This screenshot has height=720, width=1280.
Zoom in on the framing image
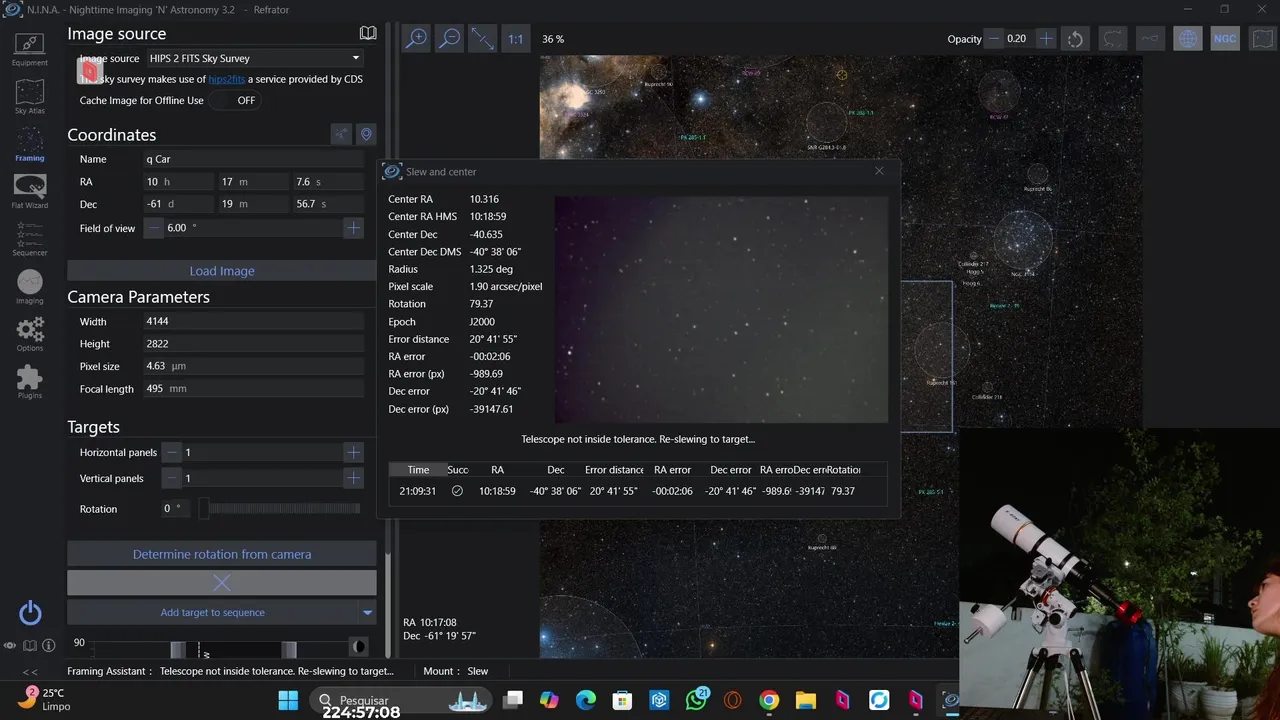416,39
